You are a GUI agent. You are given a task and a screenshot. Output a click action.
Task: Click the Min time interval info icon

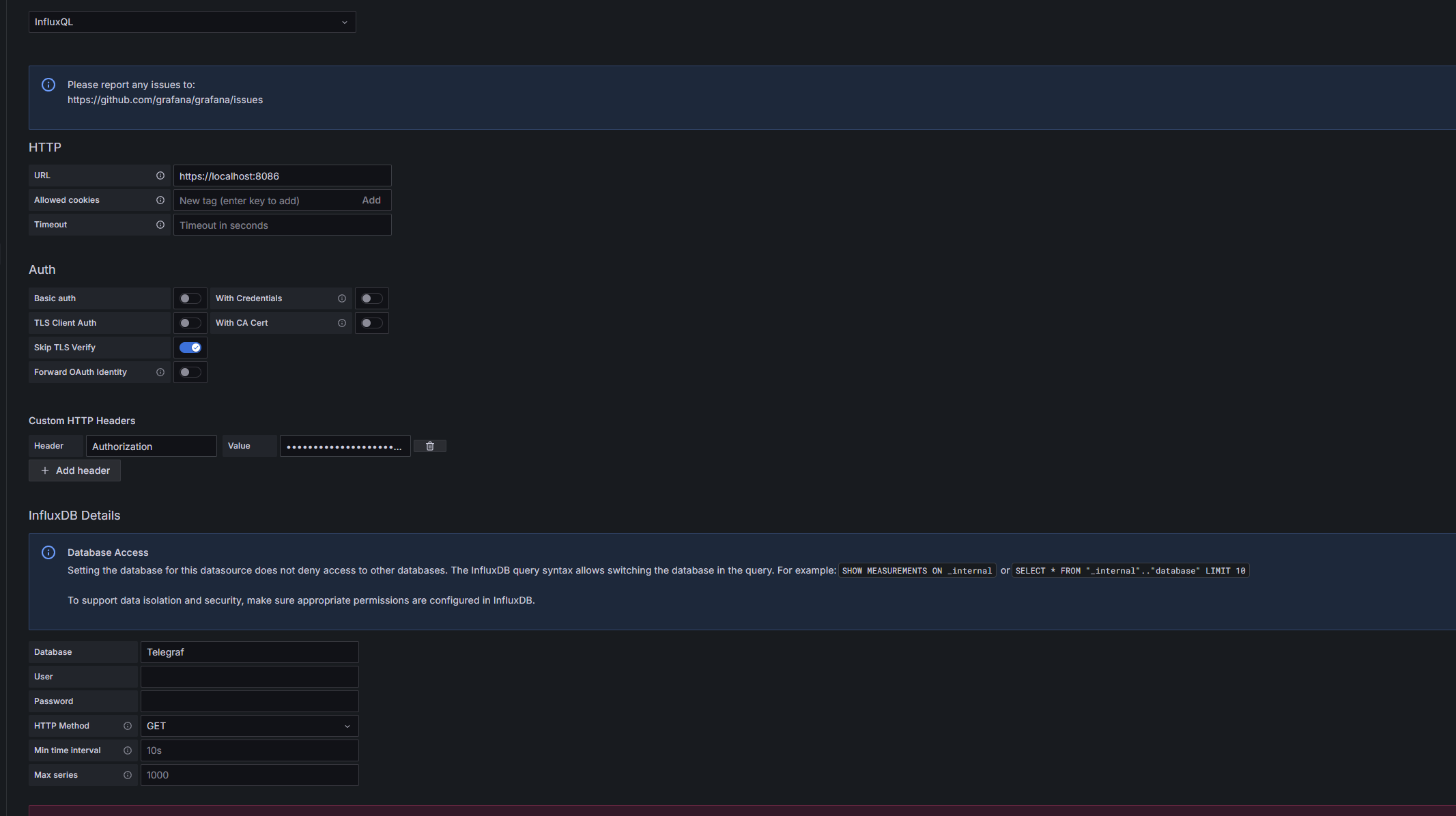pyautogui.click(x=128, y=750)
